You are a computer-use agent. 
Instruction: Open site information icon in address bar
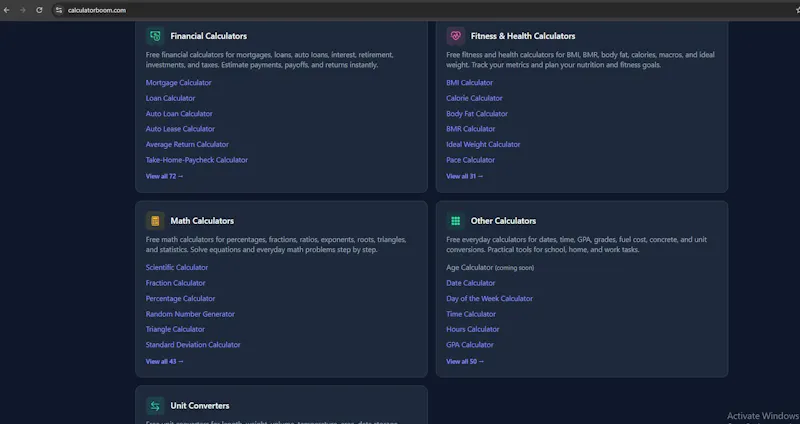pos(59,10)
